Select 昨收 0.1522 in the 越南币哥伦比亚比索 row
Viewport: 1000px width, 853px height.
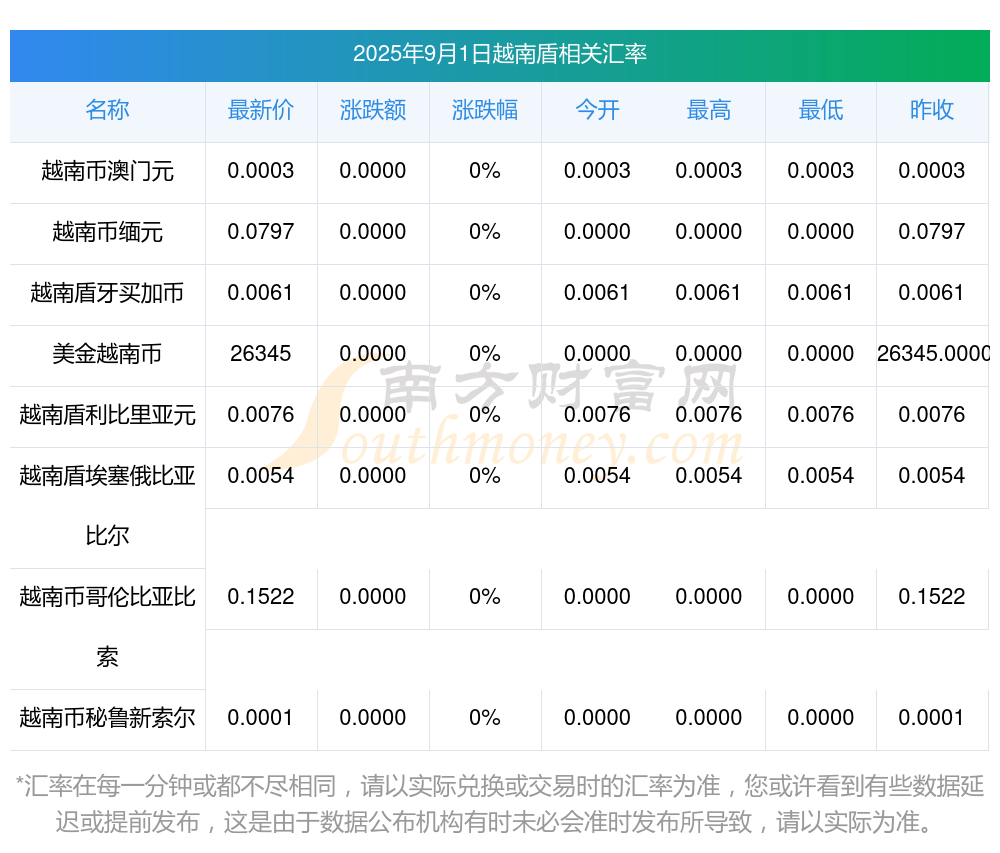pyautogui.click(x=932, y=597)
